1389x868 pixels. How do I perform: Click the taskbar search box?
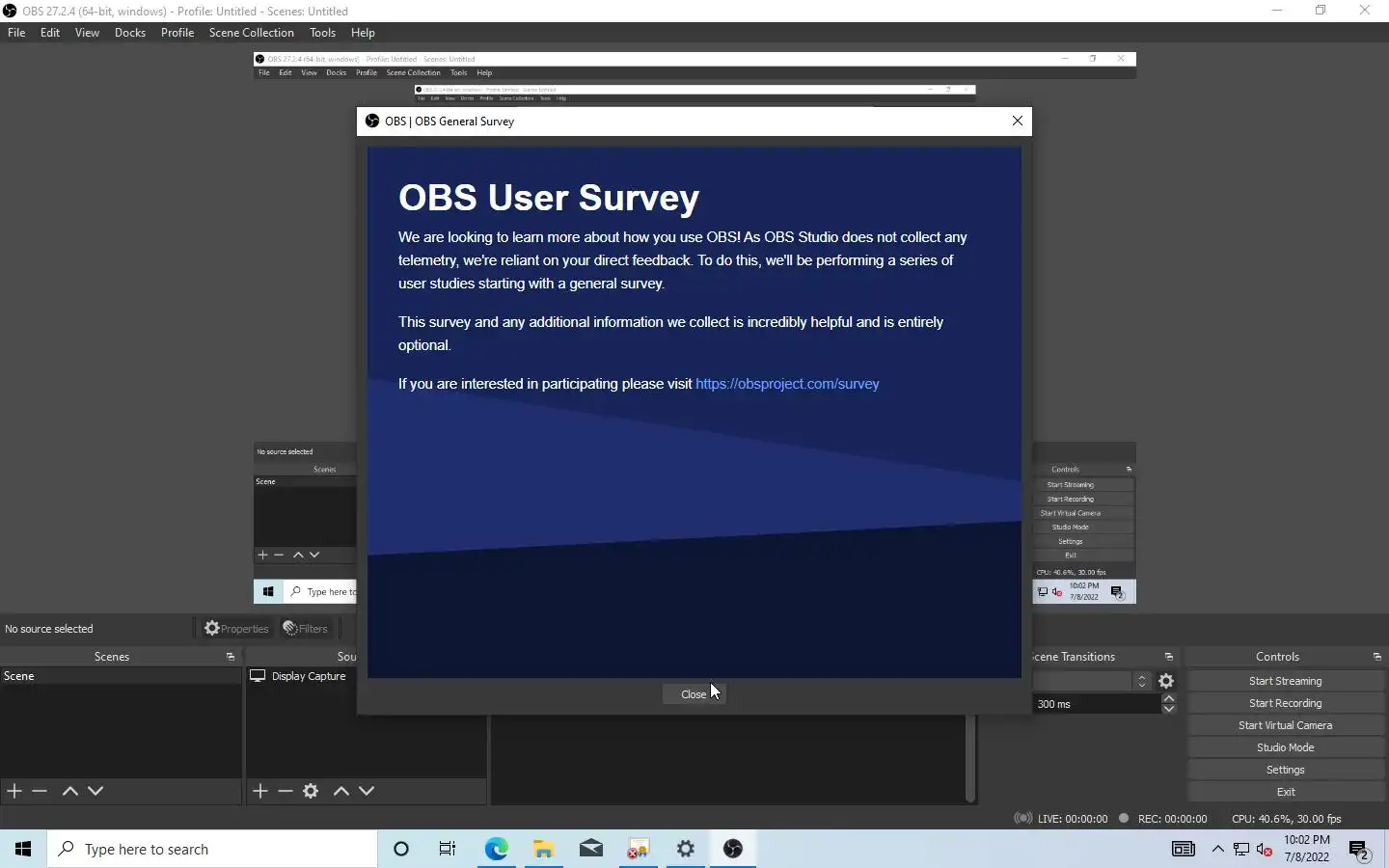tap(212, 849)
